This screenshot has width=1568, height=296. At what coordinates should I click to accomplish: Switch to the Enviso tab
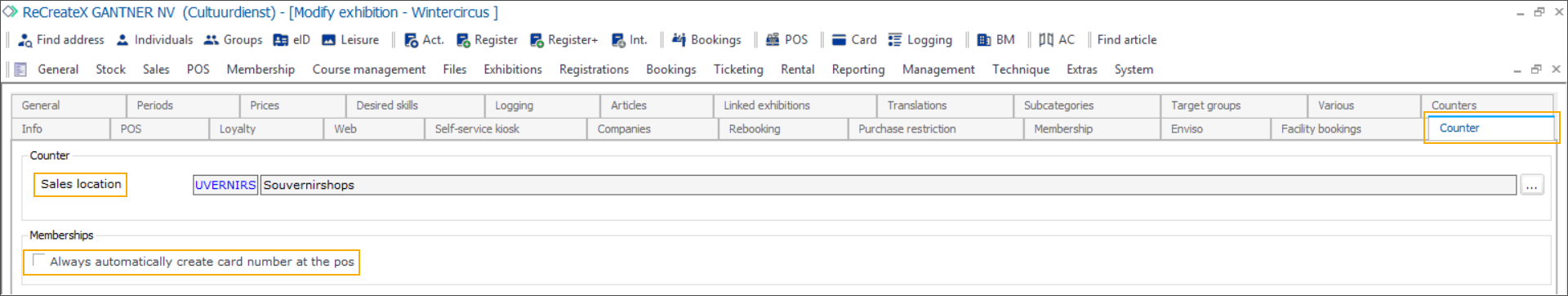1215,129
